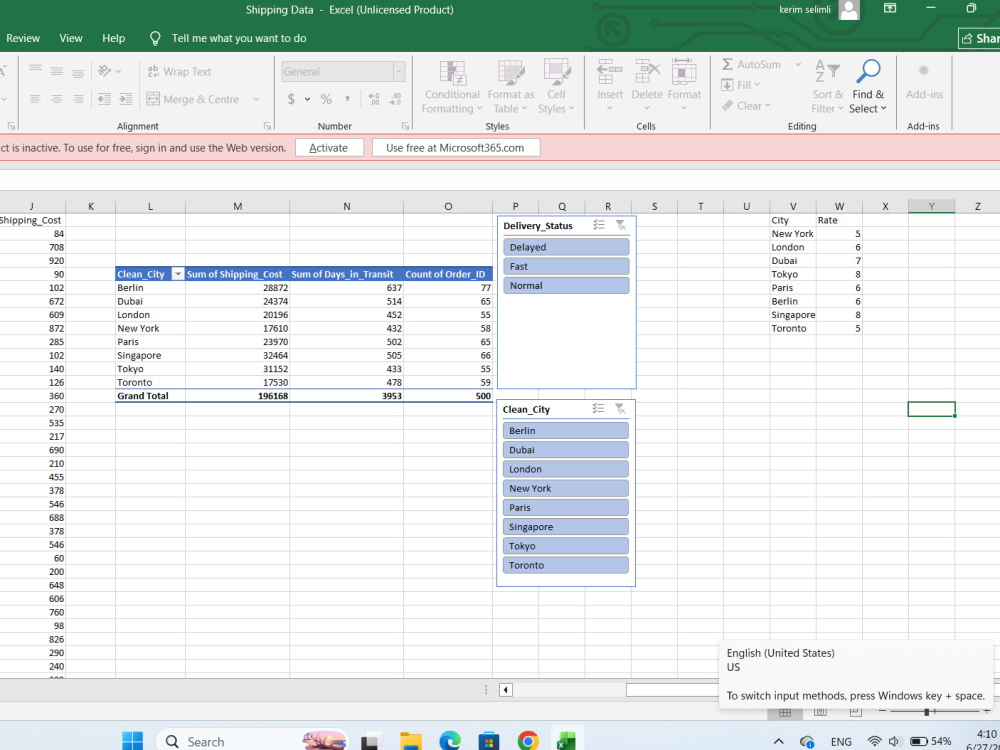Open the Fill menu
Screen dimensions: 1000x750
click(x=741, y=85)
